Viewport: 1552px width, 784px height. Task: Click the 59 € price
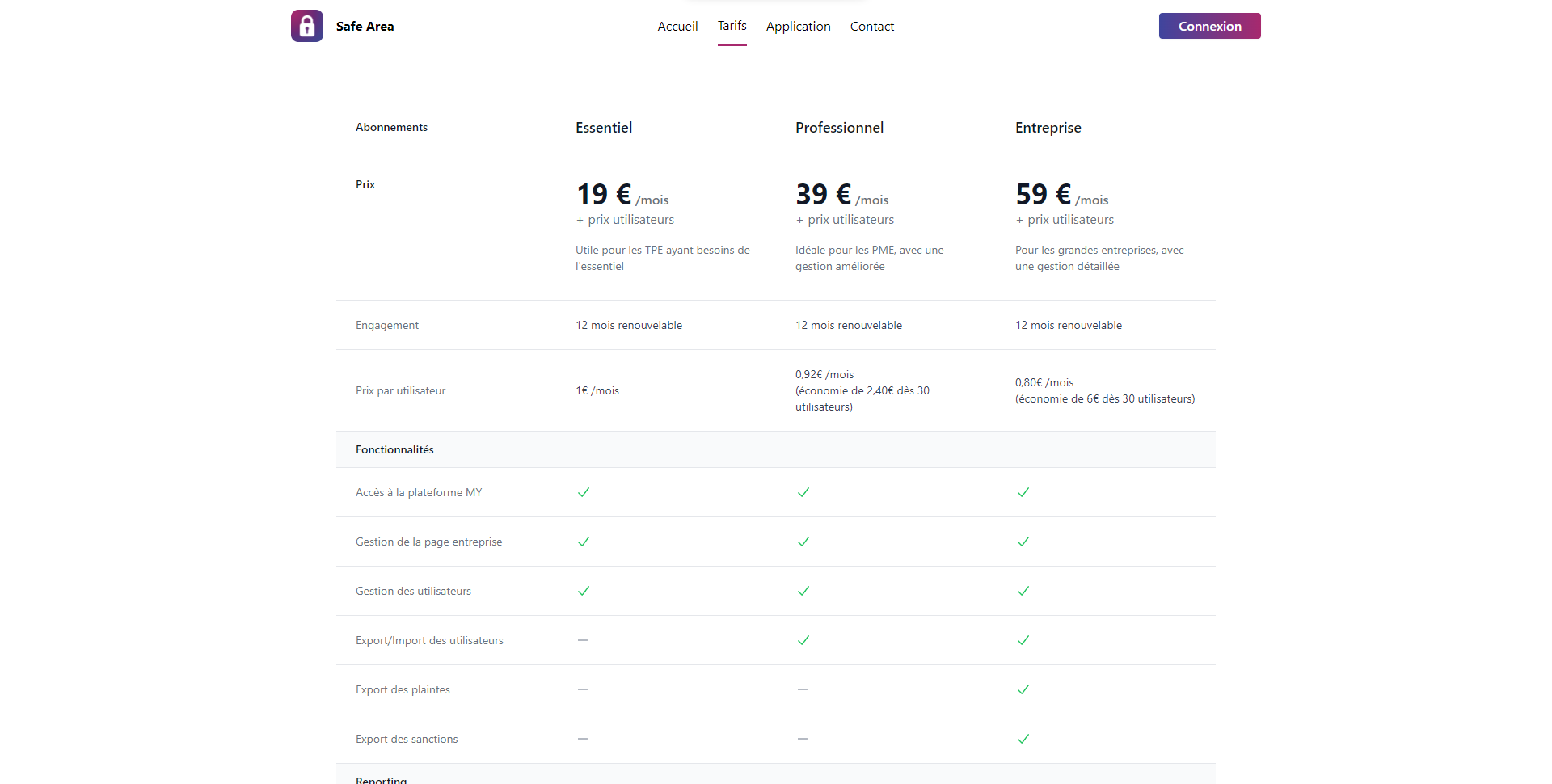coord(1044,194)
